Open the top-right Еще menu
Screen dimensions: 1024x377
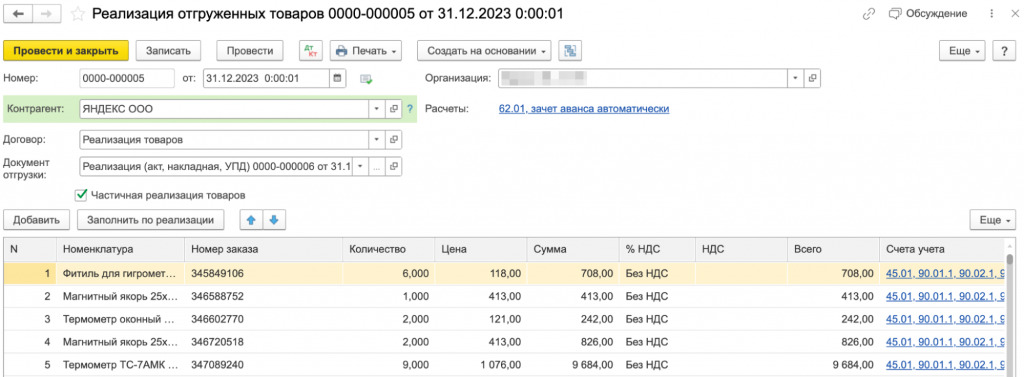pos(962,50)
